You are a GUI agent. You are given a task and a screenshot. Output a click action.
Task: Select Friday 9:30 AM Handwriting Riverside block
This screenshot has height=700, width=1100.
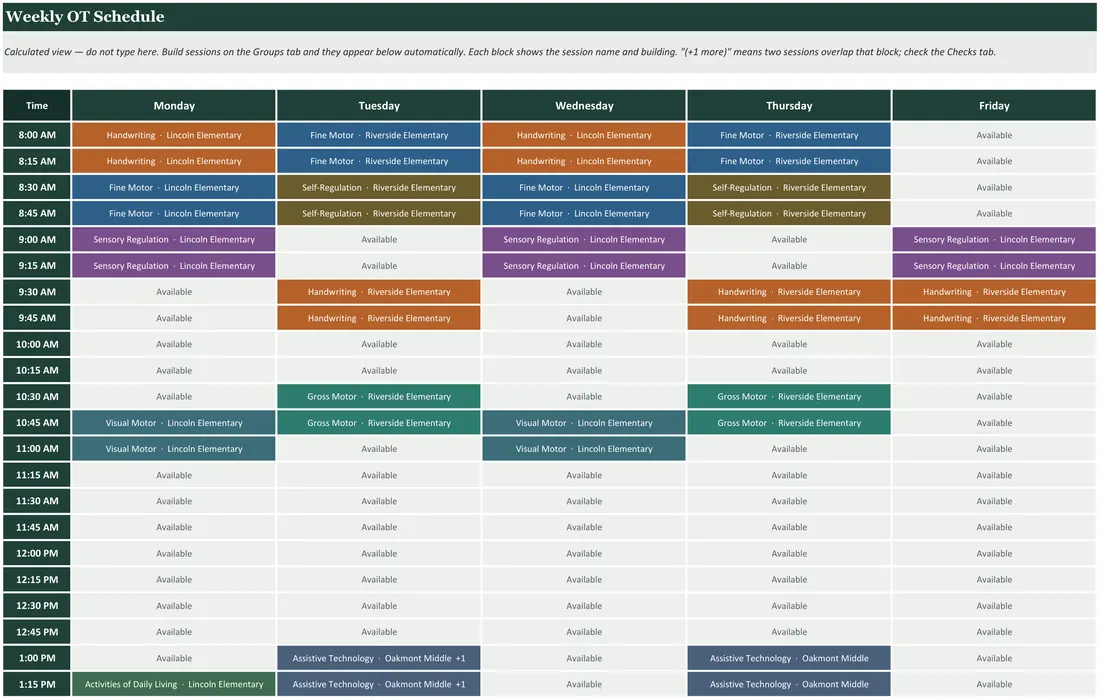pyautogui.click(x=994, y=292)
